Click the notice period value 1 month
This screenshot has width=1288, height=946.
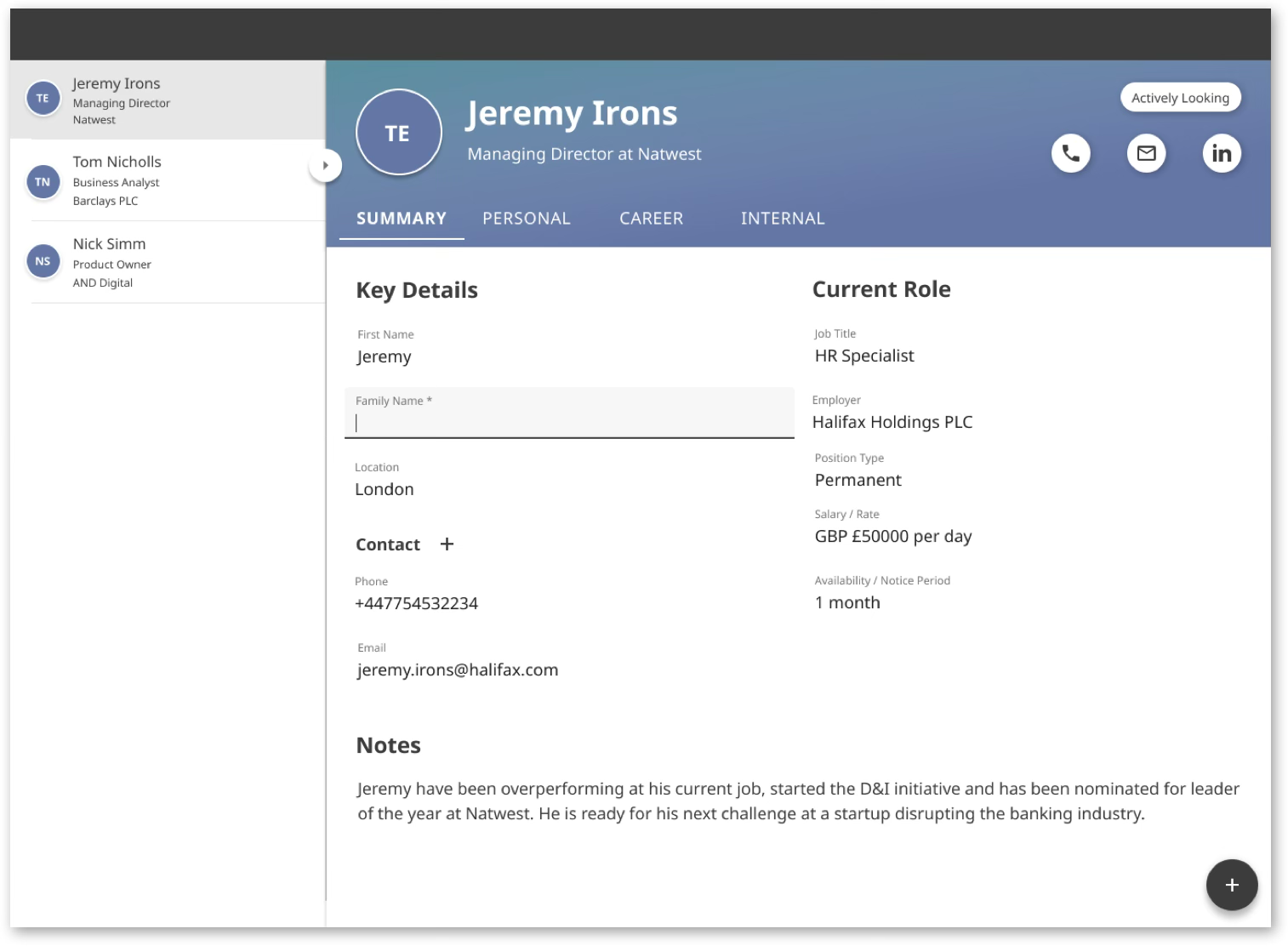click(x=847, y=602)
